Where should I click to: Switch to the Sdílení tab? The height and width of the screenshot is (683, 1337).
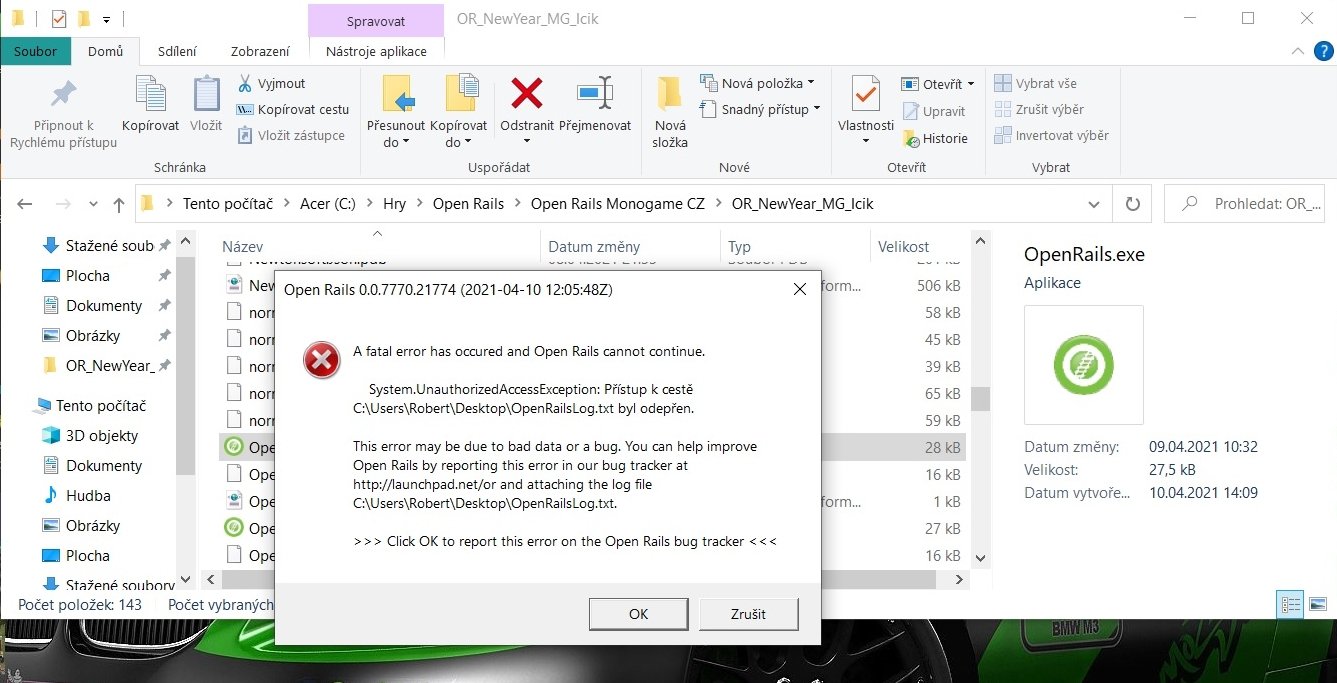(x=177, y=51)
